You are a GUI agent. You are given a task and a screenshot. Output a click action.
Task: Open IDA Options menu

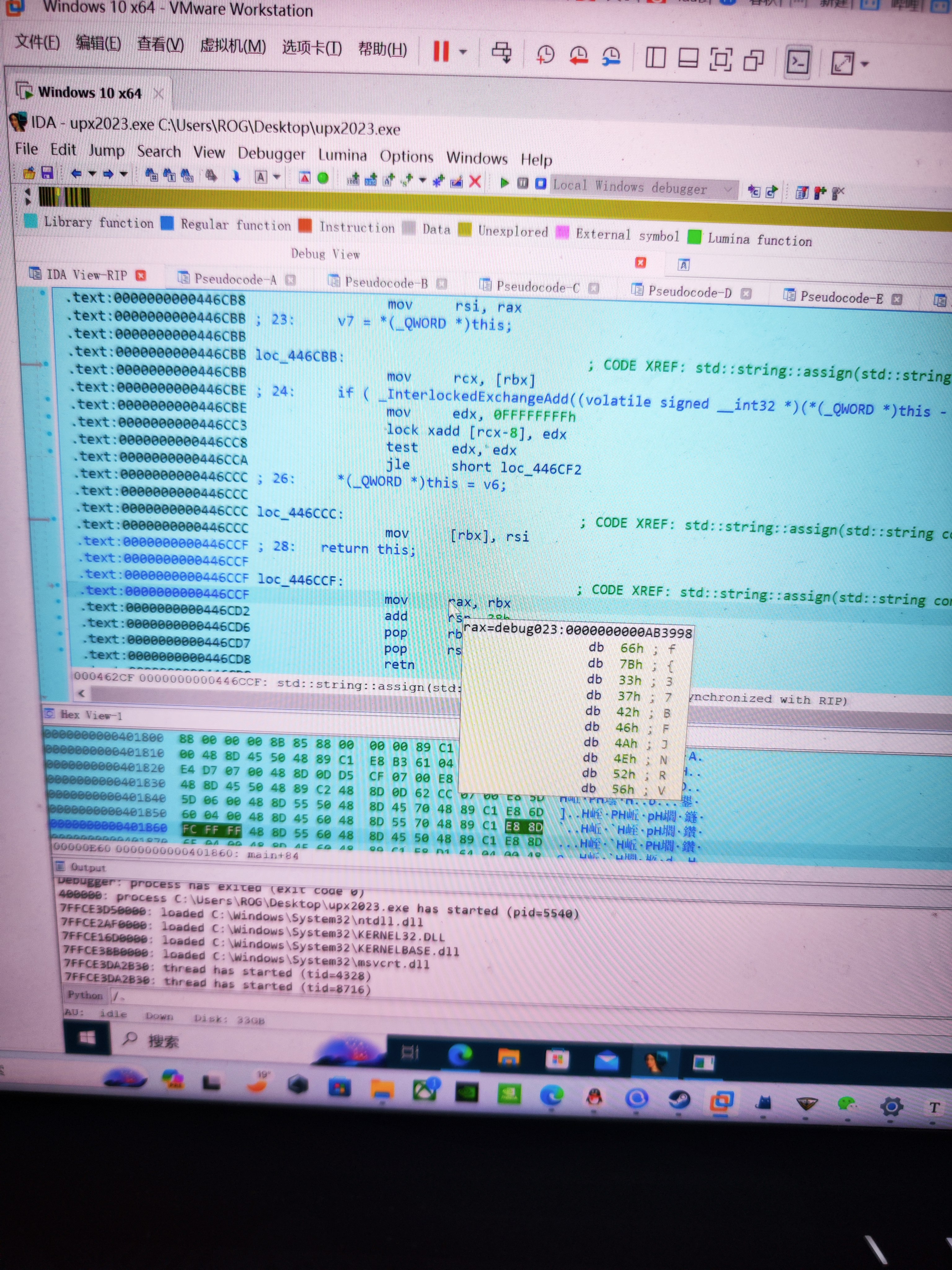pyautogui.click(x=406, y=157)
